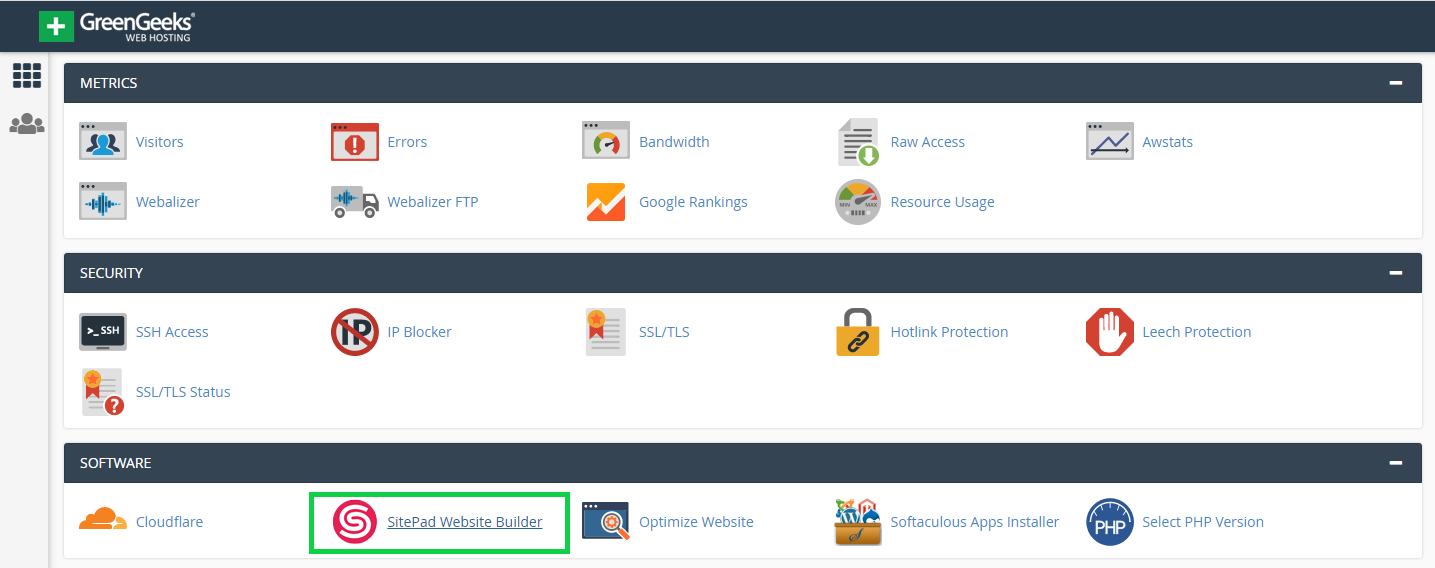Click the Softaculous Apps Installer icon
This screenshot has width=1435, height=568.
(x=858, y=522)
